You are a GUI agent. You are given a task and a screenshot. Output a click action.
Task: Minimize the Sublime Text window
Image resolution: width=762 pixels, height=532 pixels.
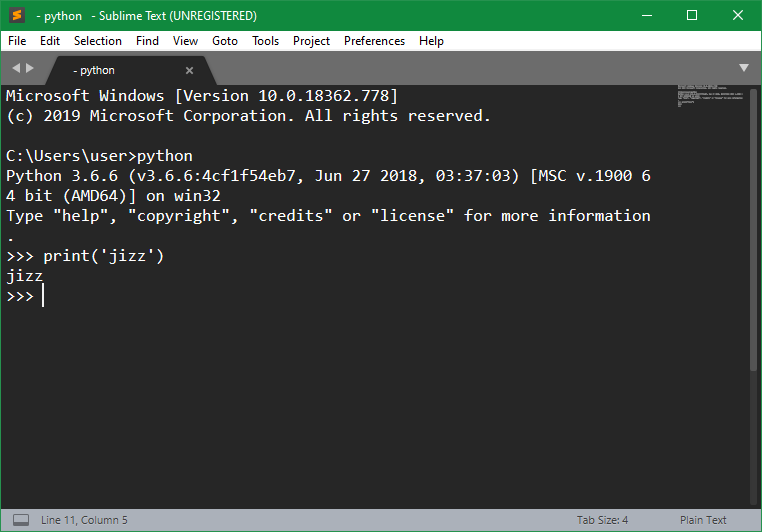pos(647,16)
